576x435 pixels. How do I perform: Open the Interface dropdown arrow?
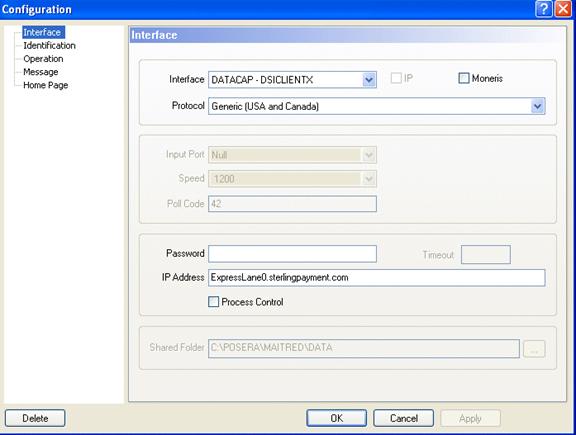pyautogui.click(x=369, y=80)
